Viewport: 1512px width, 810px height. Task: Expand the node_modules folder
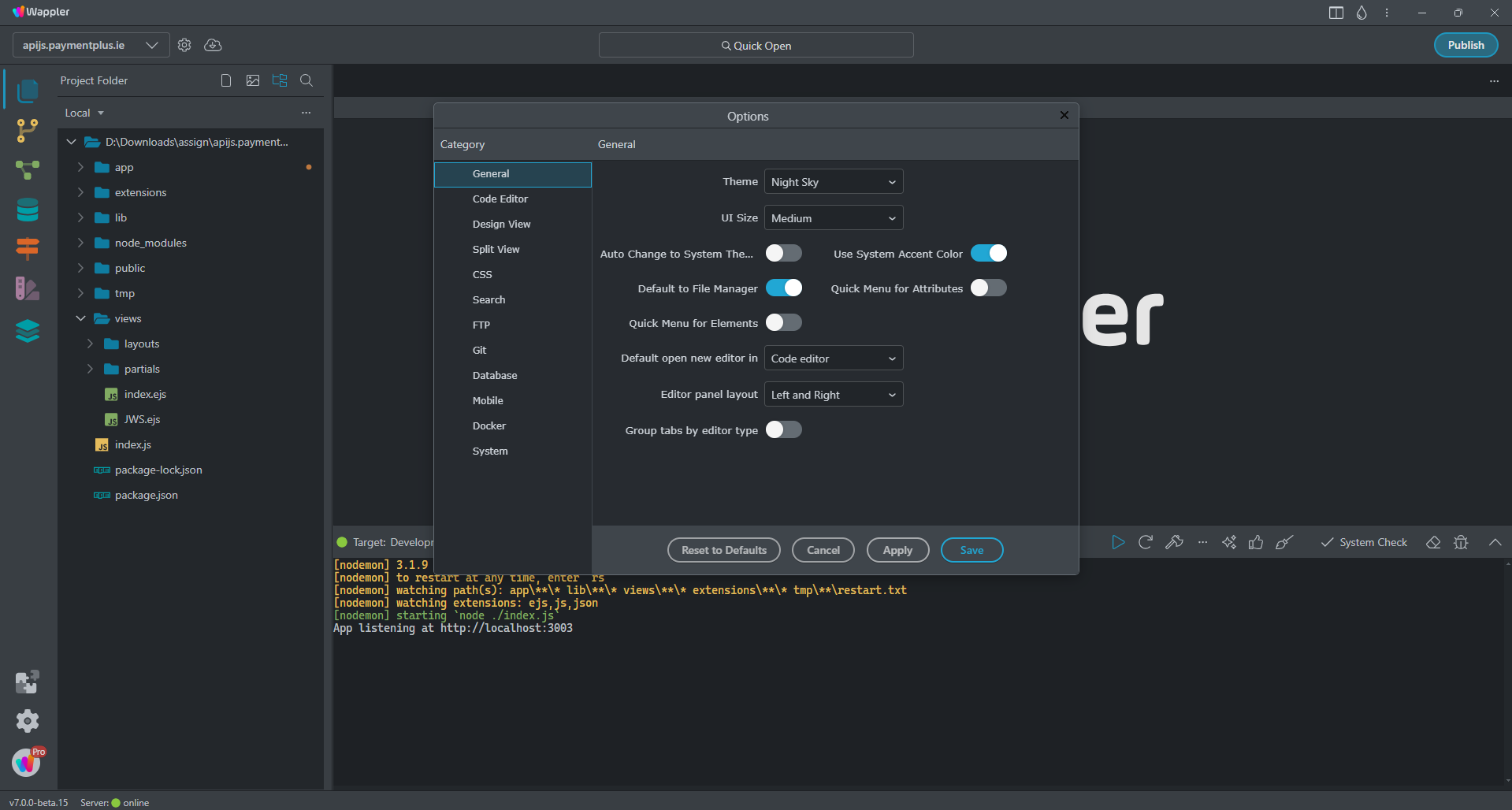click(80, 243)
